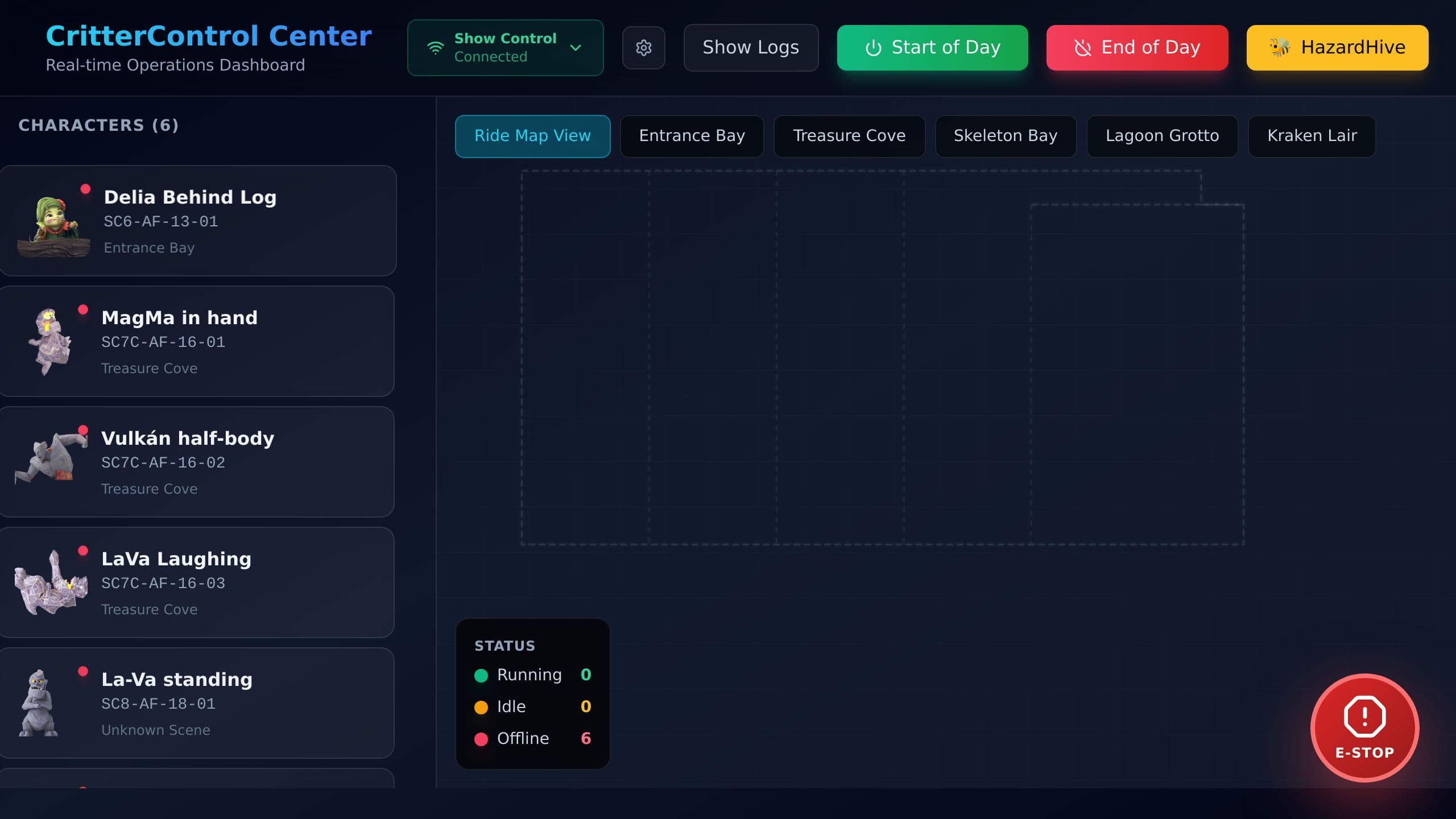Screen dimensions: 1456x819
Task: Click the Connected status text
Action: (x=491, y=57)
